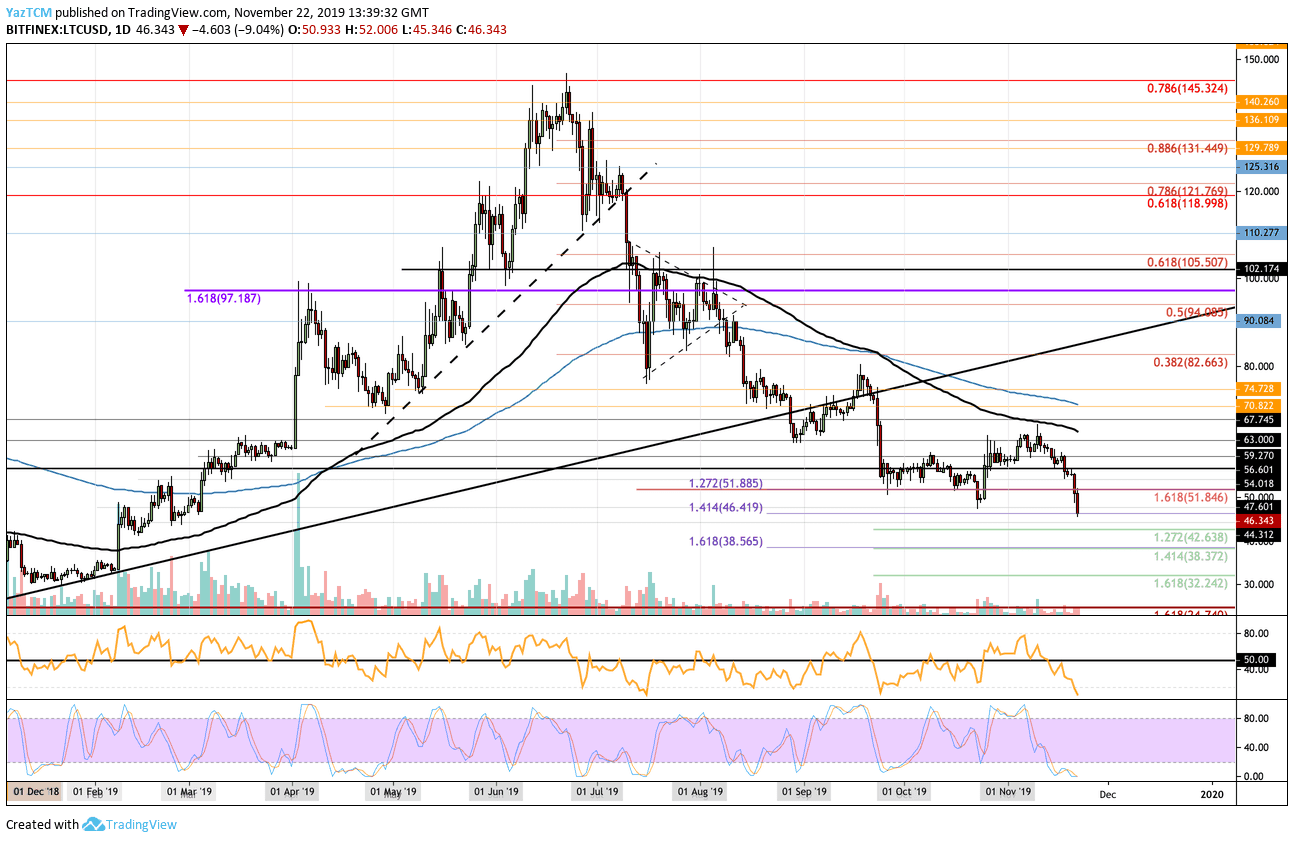Click the 0.618(105.507) Fibonacci label
This screenshot has height=842, width=1294.
coord(1189,262)
